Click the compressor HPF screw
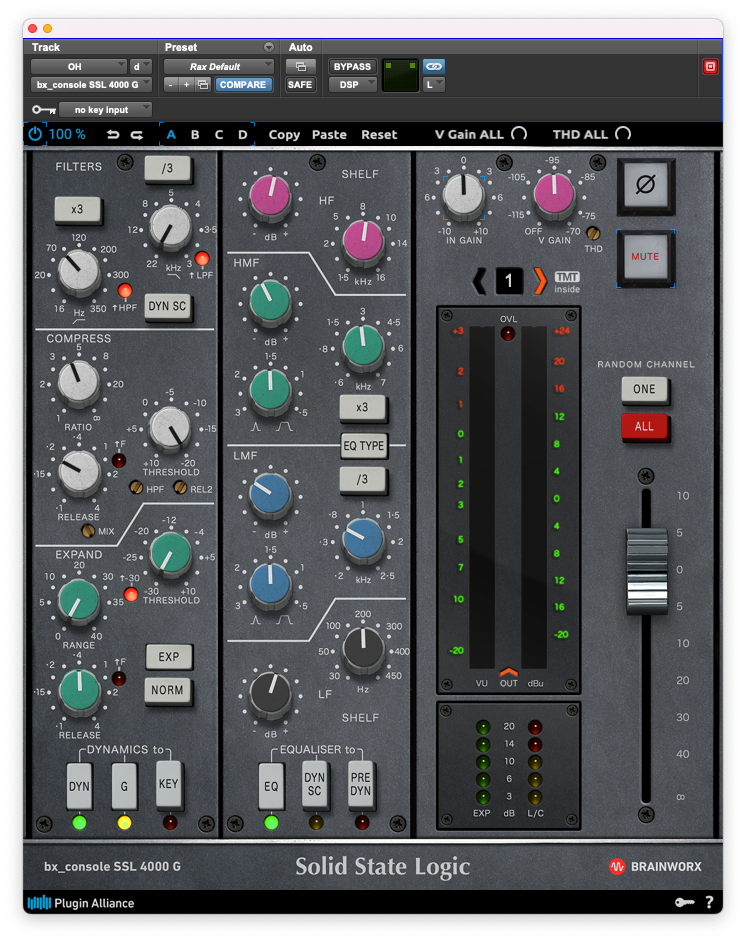746x941 pixels. click(136, 487)
